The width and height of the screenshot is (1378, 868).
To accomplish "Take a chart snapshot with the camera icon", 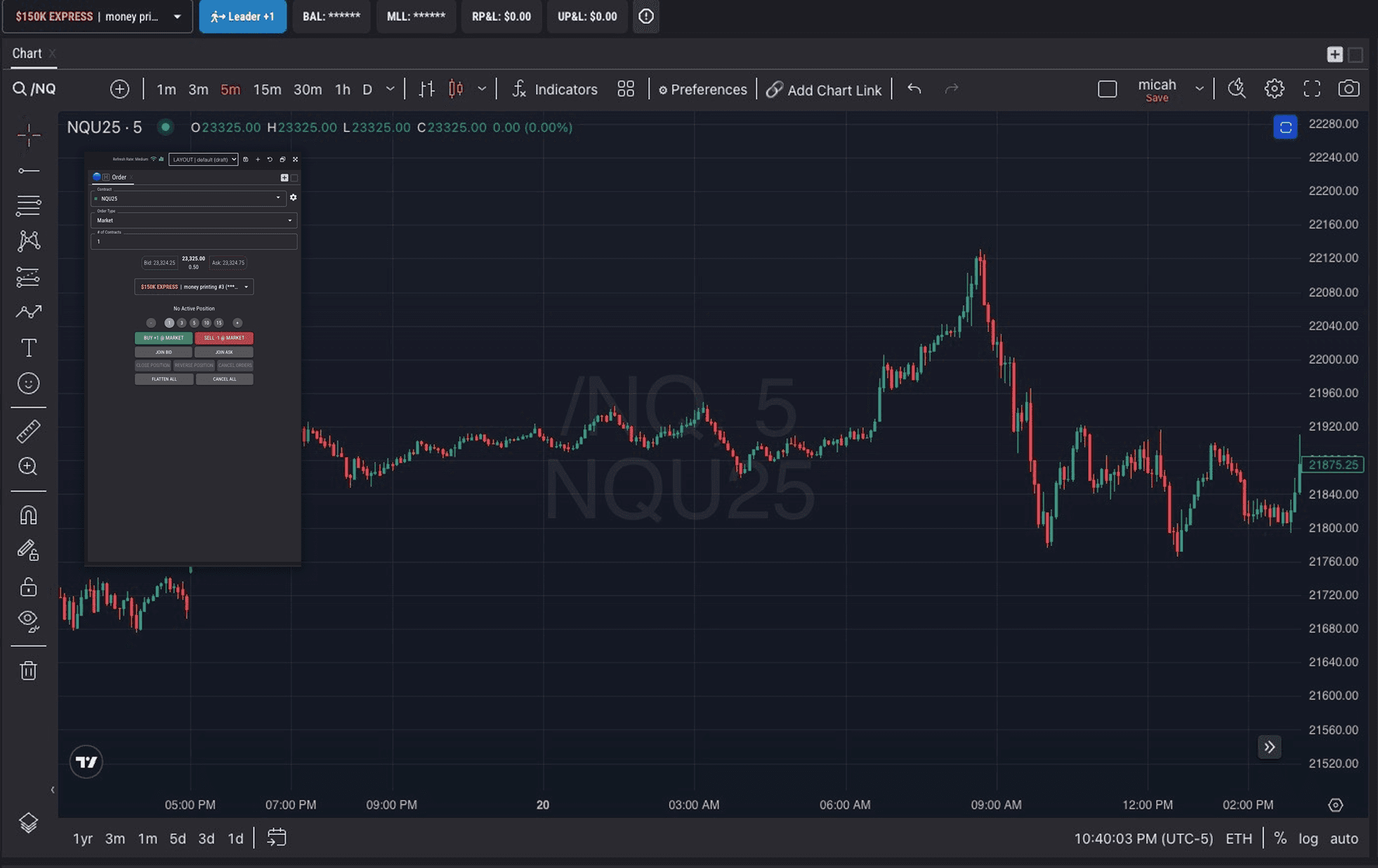I will (1349, 88).
